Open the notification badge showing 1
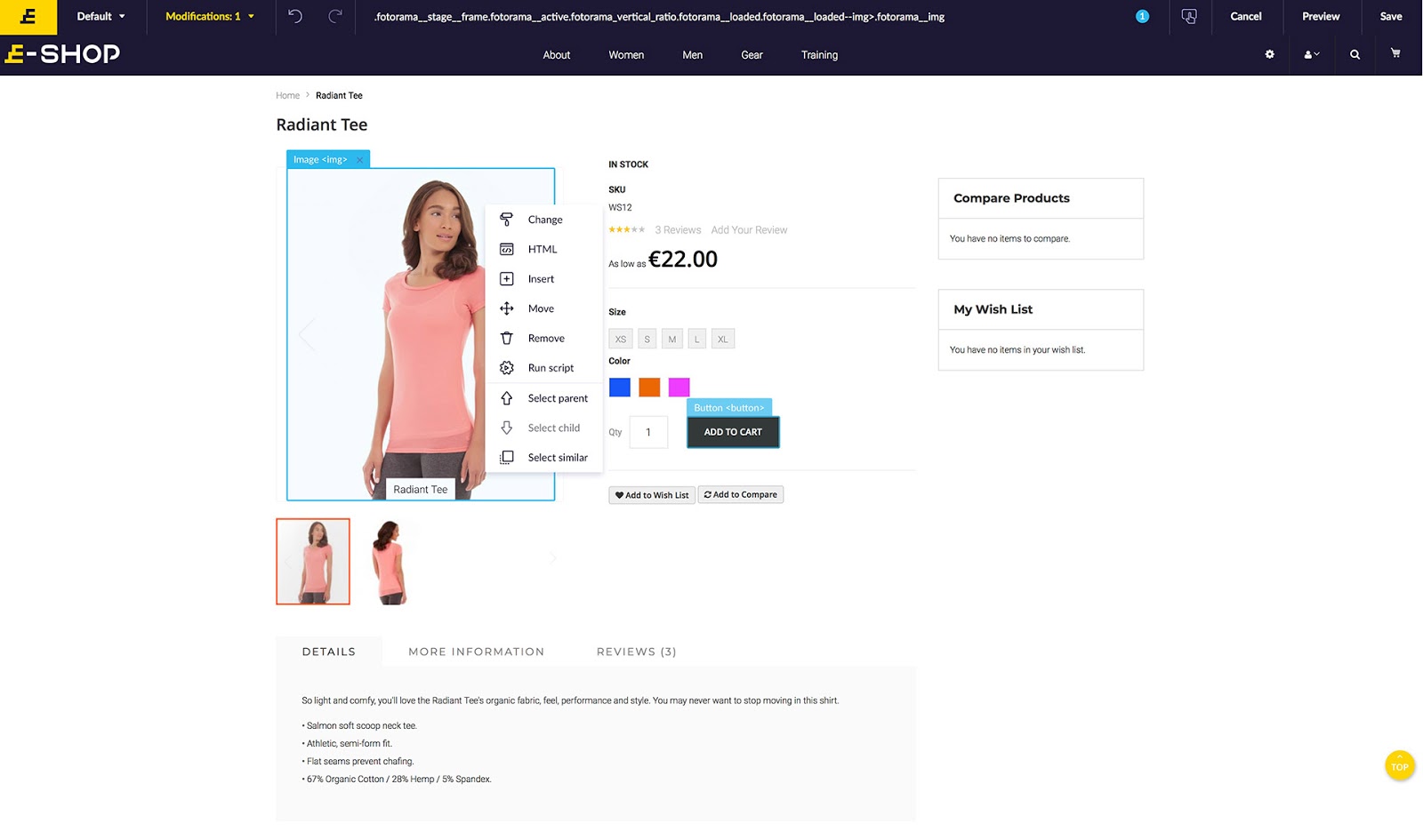The image size is (1423, 840). tap(1142, 16)
